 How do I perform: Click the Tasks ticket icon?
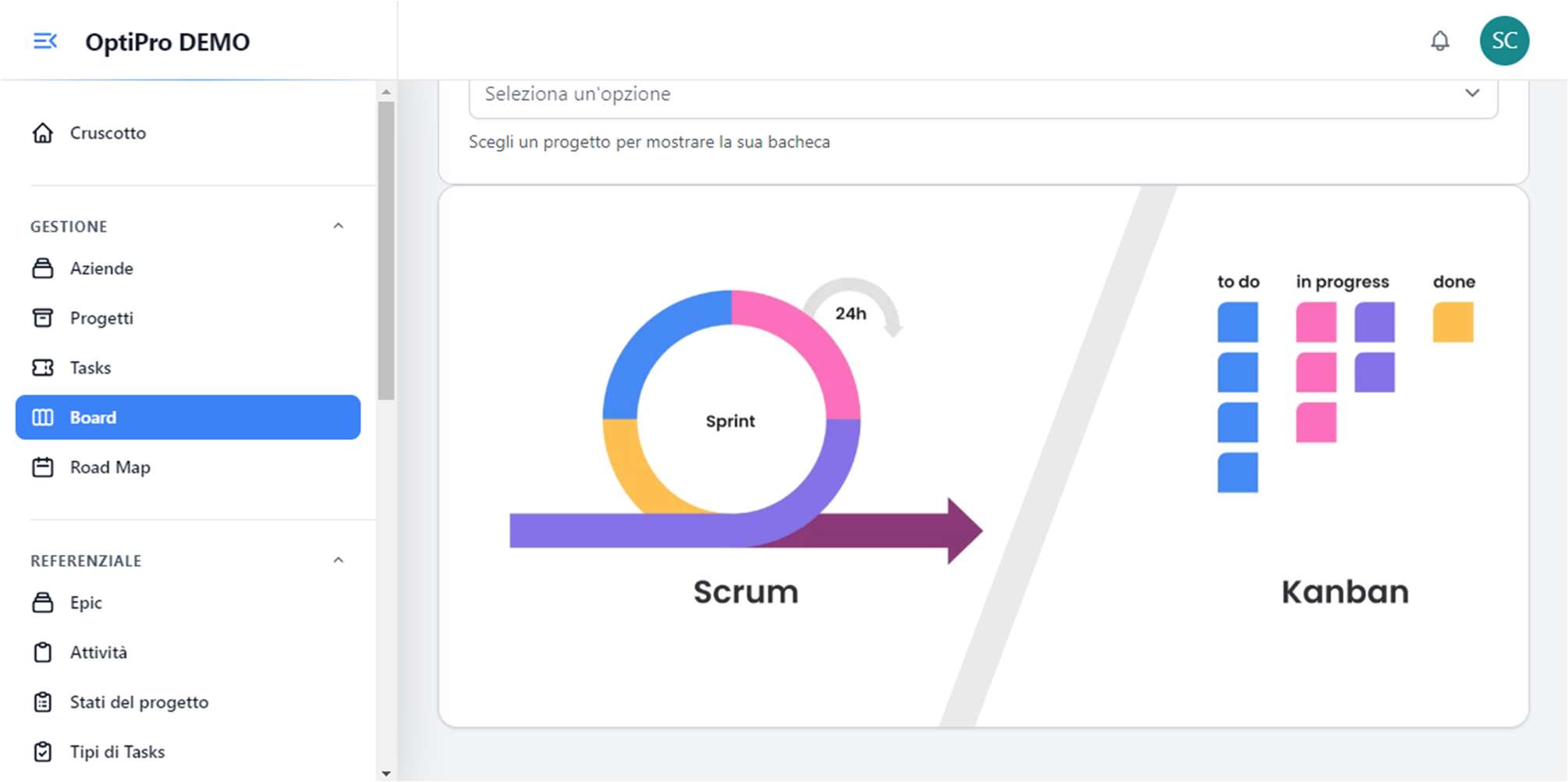pyautogui.click(x=43, y=368)
